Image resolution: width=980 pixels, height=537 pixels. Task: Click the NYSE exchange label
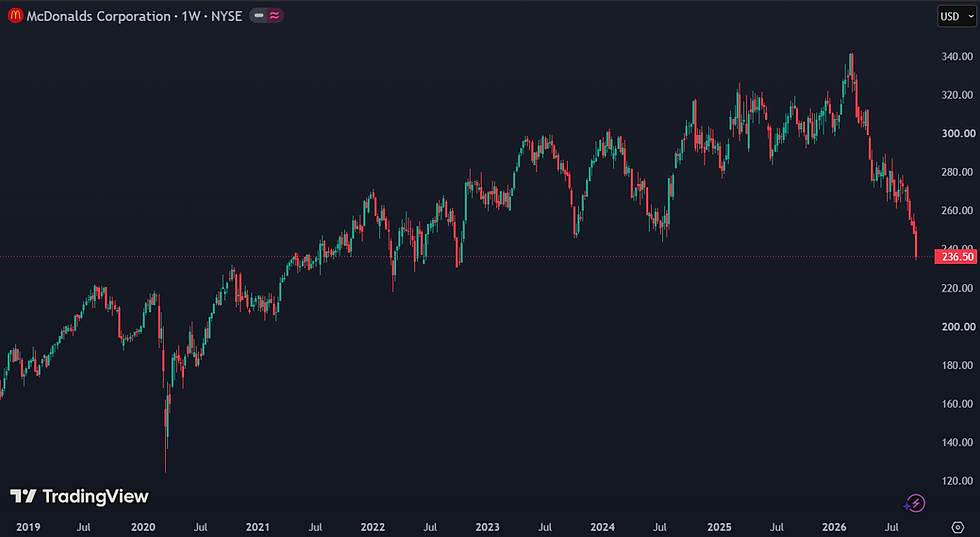[227, 16]
